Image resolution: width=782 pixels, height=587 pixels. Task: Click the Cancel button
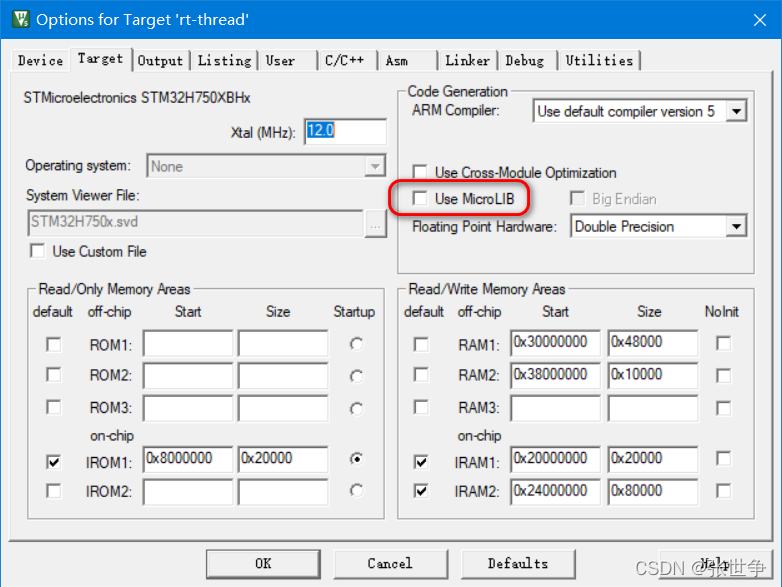(x=390, y=564)
